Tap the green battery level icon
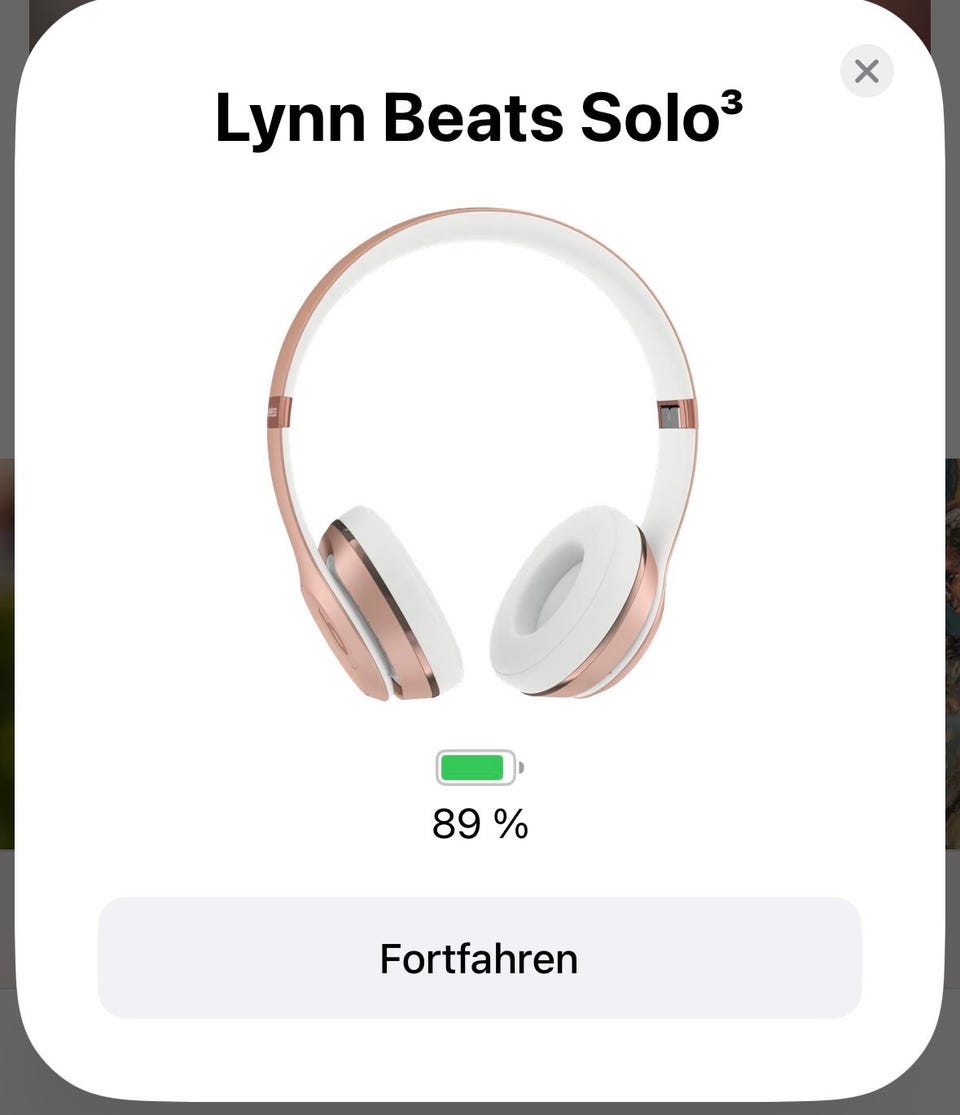This screenshot has height=1115, width=960. 480,767
